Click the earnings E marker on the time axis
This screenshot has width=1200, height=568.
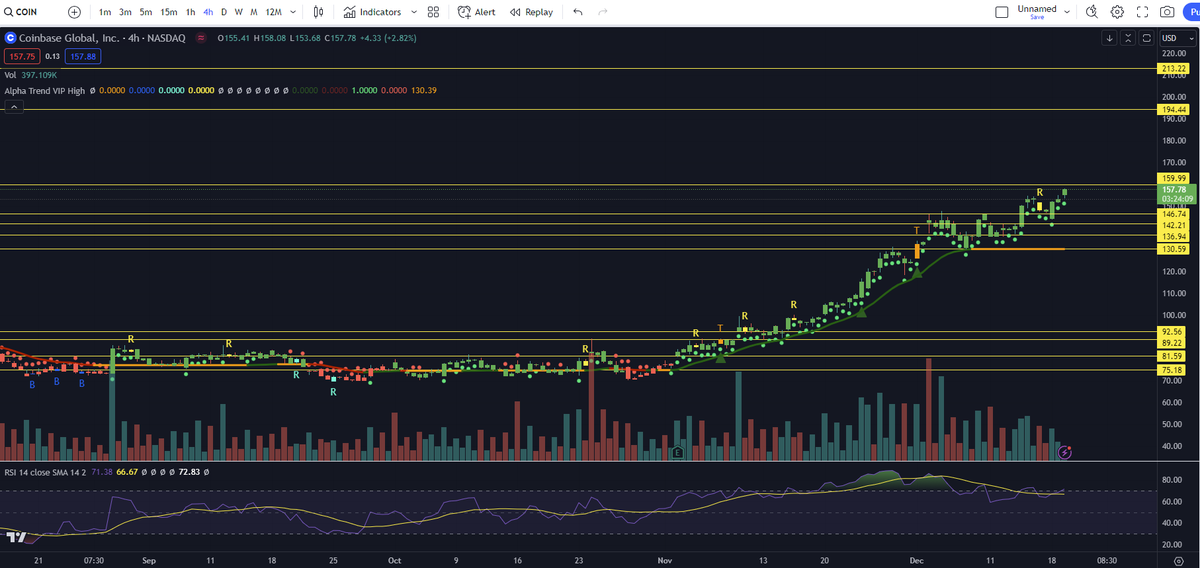coord(678,452)
